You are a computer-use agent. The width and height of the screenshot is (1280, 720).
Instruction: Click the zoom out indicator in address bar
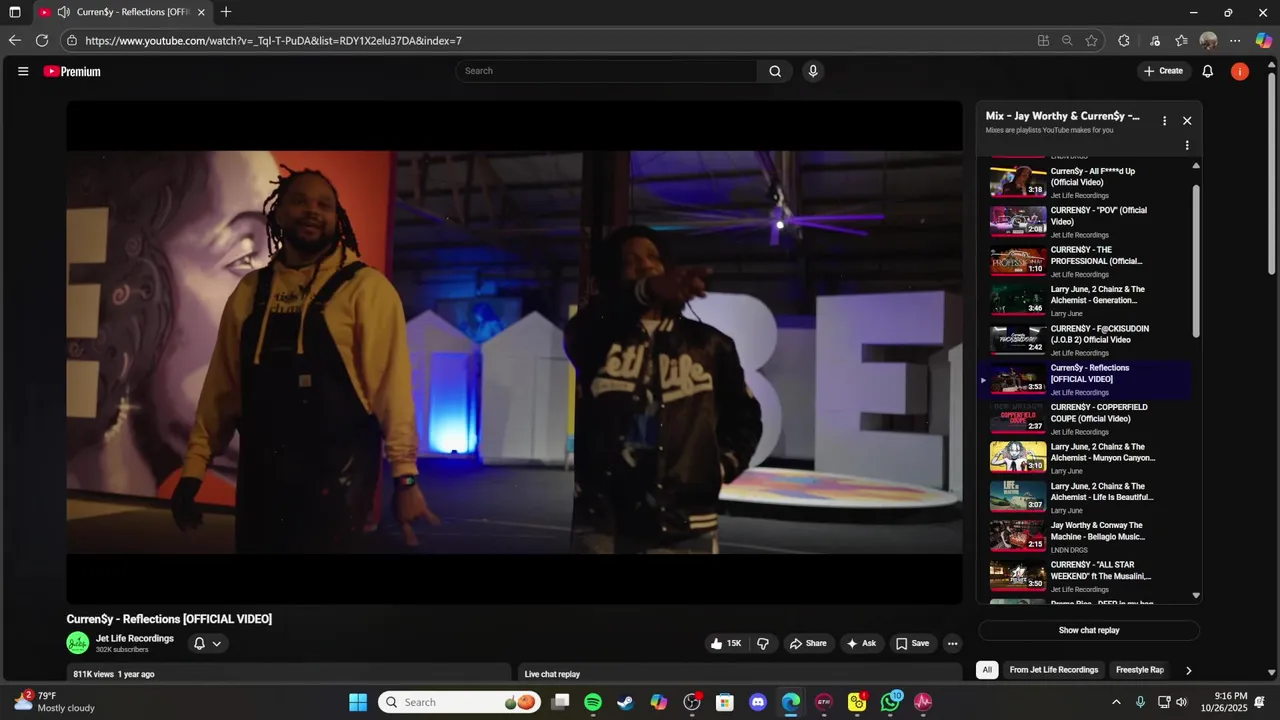pyautogui.click(x=1067, y=40)
